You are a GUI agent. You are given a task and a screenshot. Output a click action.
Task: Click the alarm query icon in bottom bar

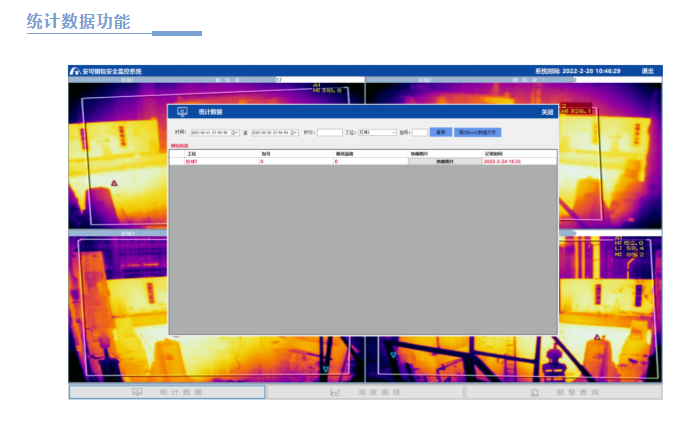[535, 393]
